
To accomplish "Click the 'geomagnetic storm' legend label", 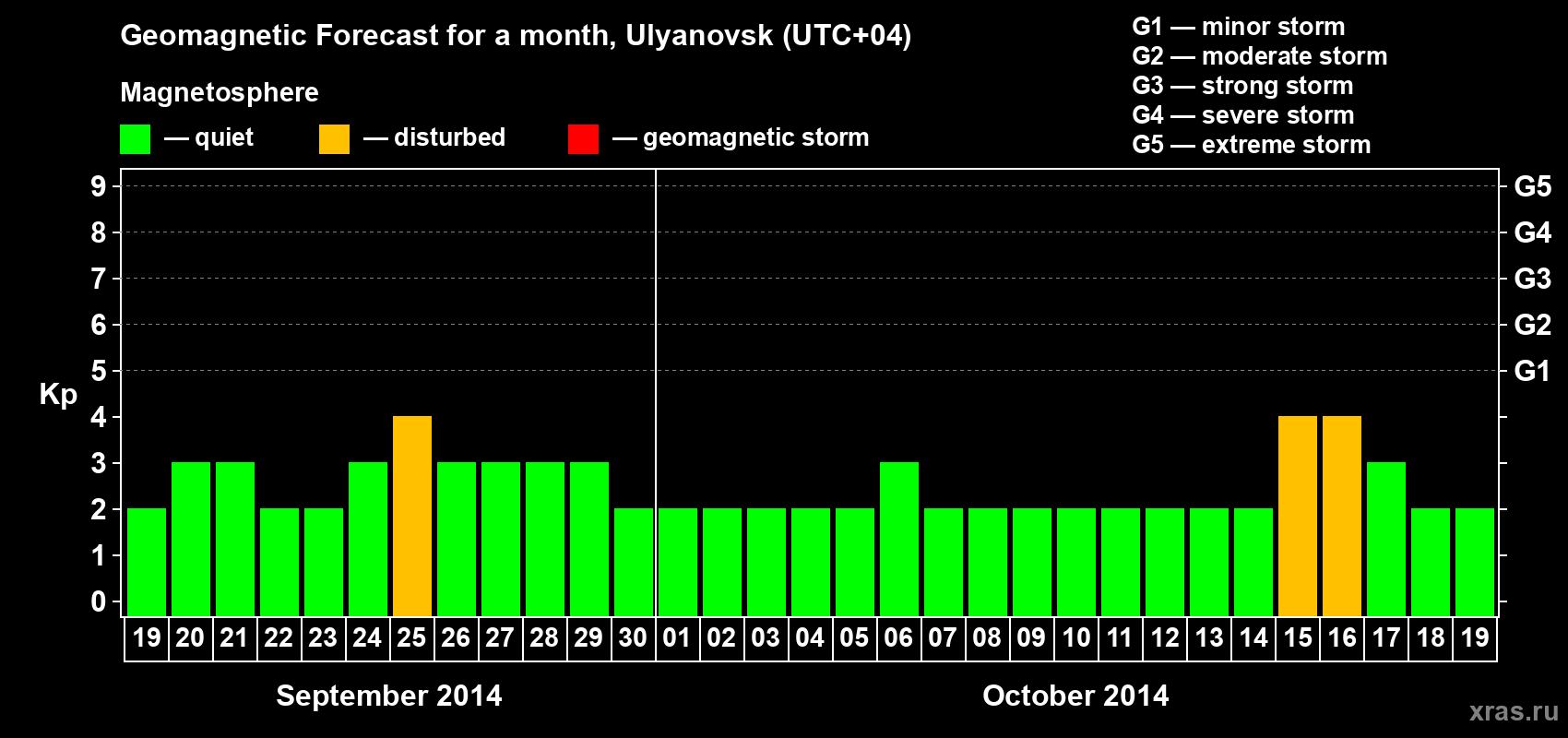I will [755, 138].
